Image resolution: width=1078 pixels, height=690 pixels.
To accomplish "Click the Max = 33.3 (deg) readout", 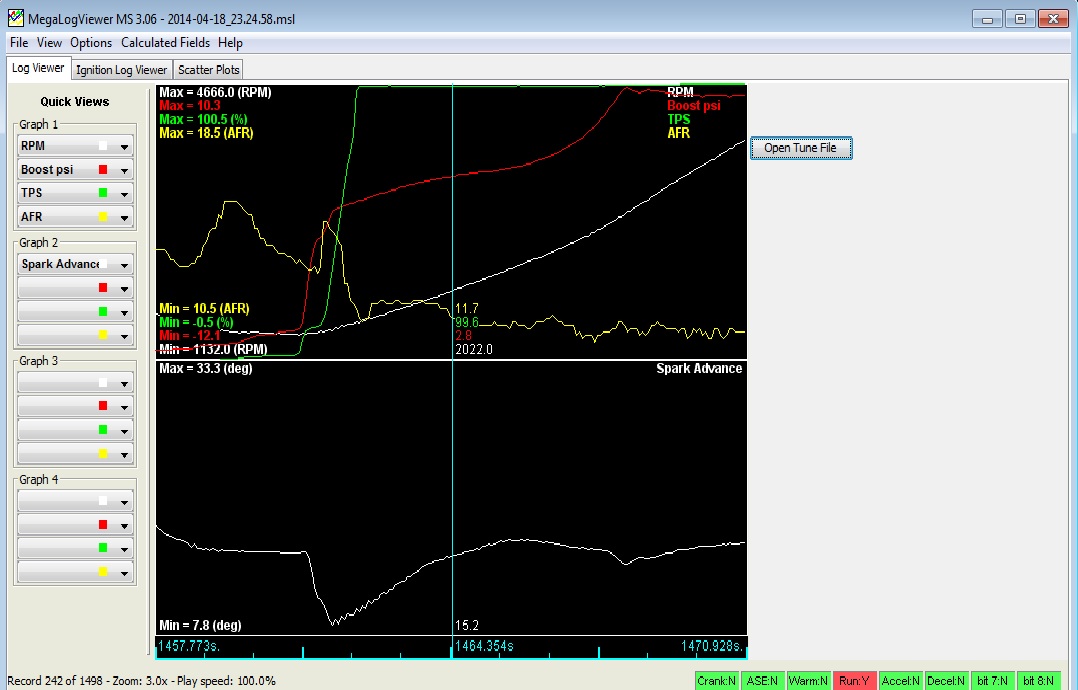I will (x=206, y=368).
